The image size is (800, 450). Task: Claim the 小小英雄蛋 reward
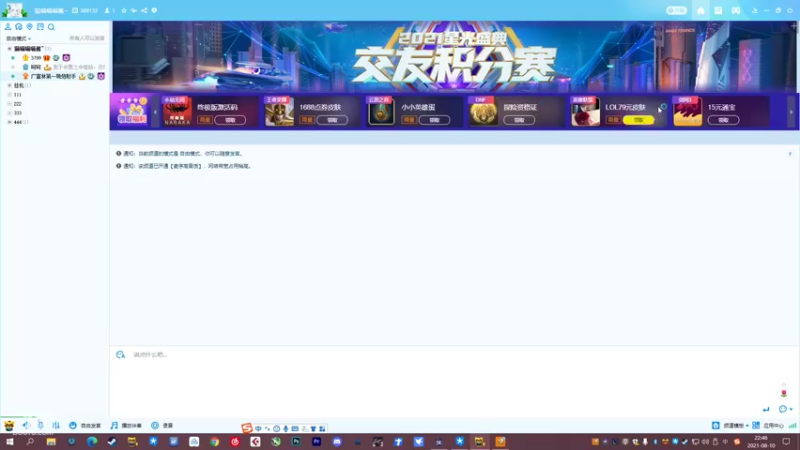click(434, 120)
